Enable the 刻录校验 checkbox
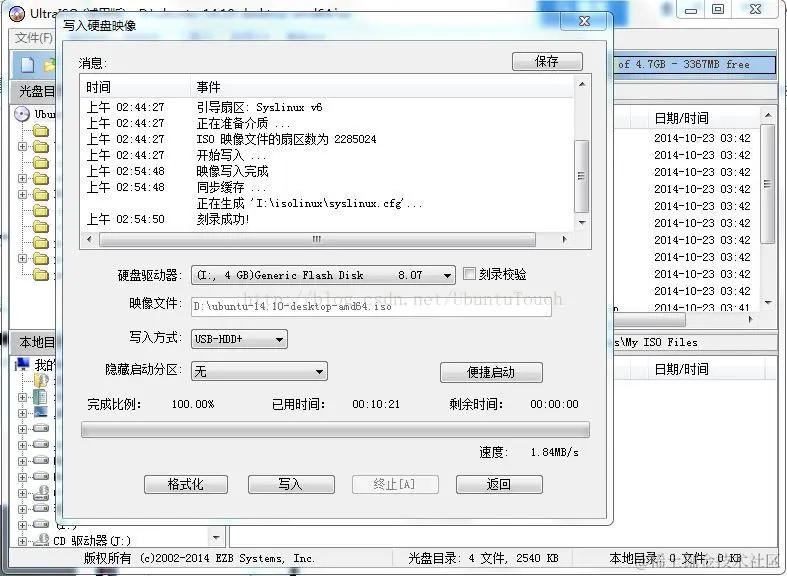Screen dimensions: 787x576 (x=469, y=273)
